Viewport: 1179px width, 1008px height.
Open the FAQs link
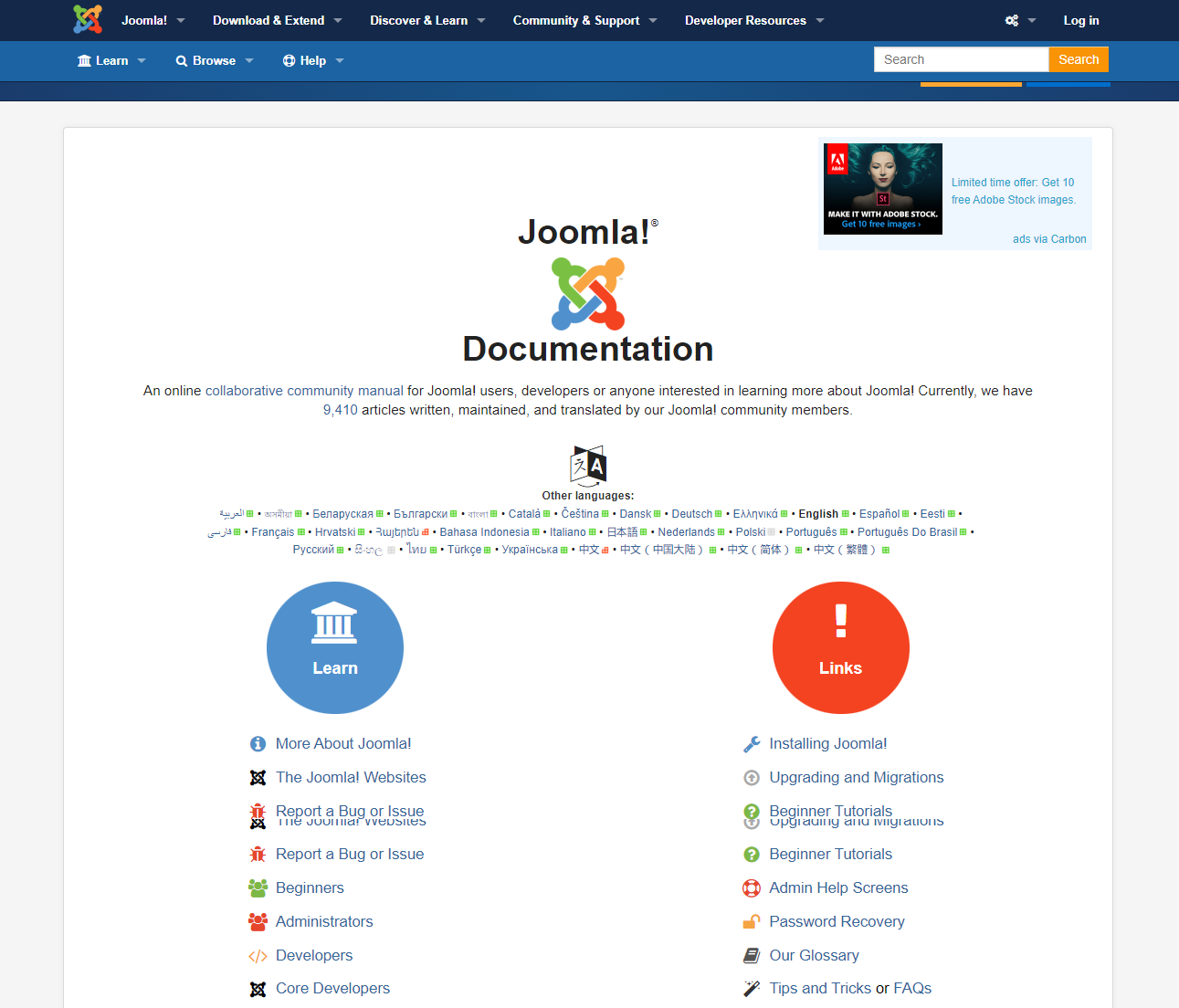912,989
